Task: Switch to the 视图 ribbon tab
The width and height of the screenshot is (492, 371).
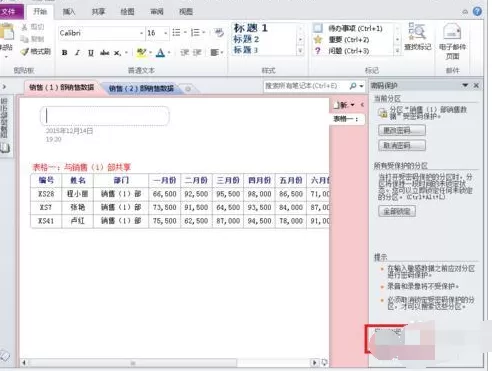Action: point(186,12)
